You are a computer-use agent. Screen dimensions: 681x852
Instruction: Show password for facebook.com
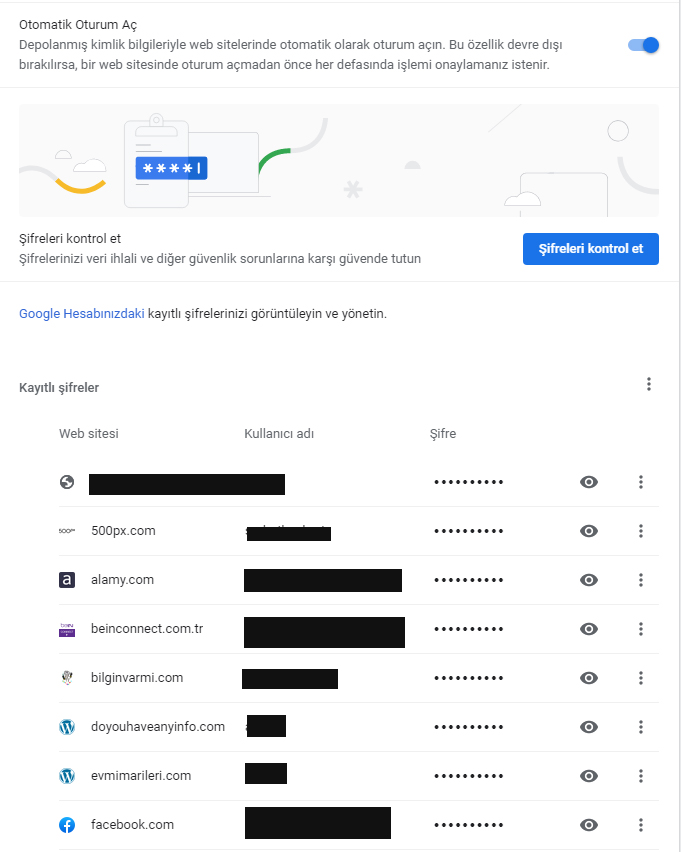pyautogui.click(x=589, y=825)
